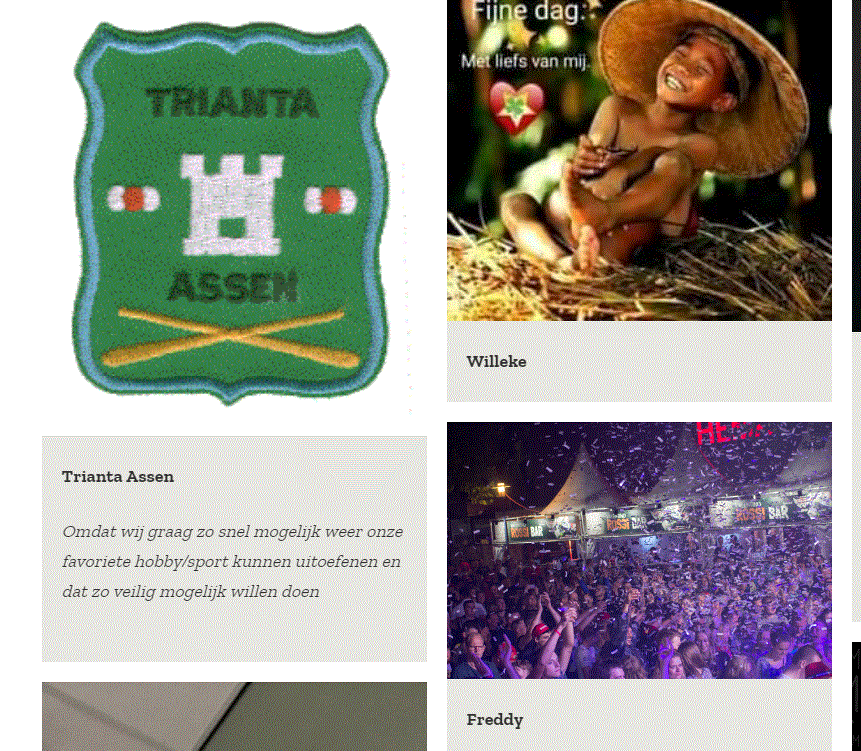Screen dimensions: 861x751
Task: Open the Trianta Assen badge image
Action: tap(231, 214)
